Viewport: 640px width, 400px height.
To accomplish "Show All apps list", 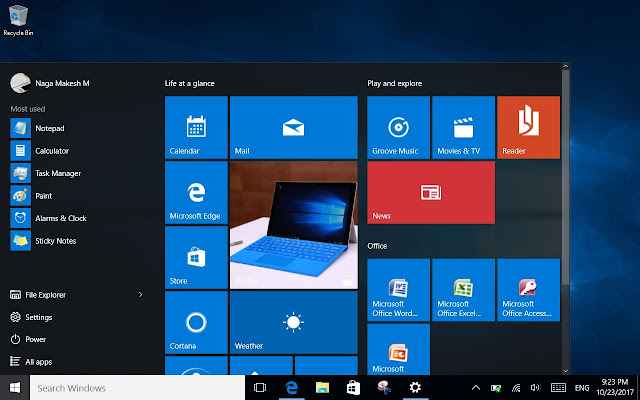I will [x=31, y=362].
